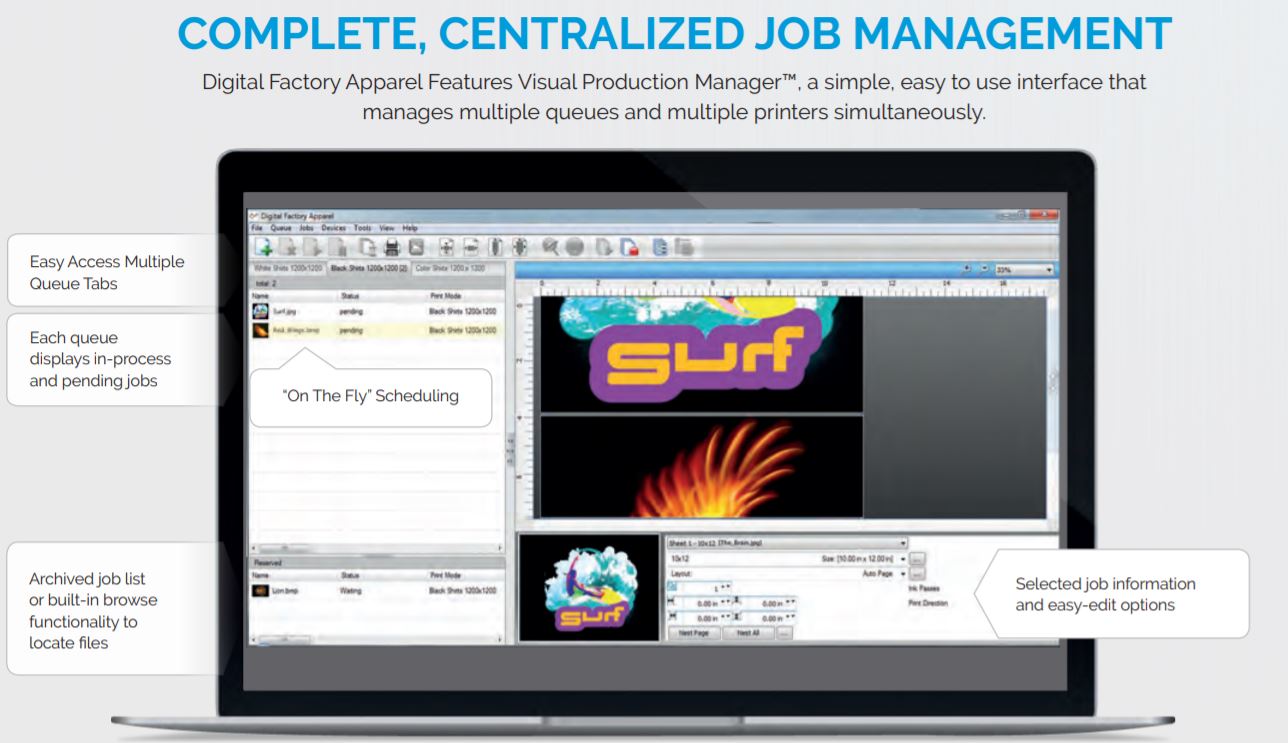The height and width of the screenshot is (743, 1288).
Task: Open the 10x12 page Size dropdown
Action: [x=787, y=559]
